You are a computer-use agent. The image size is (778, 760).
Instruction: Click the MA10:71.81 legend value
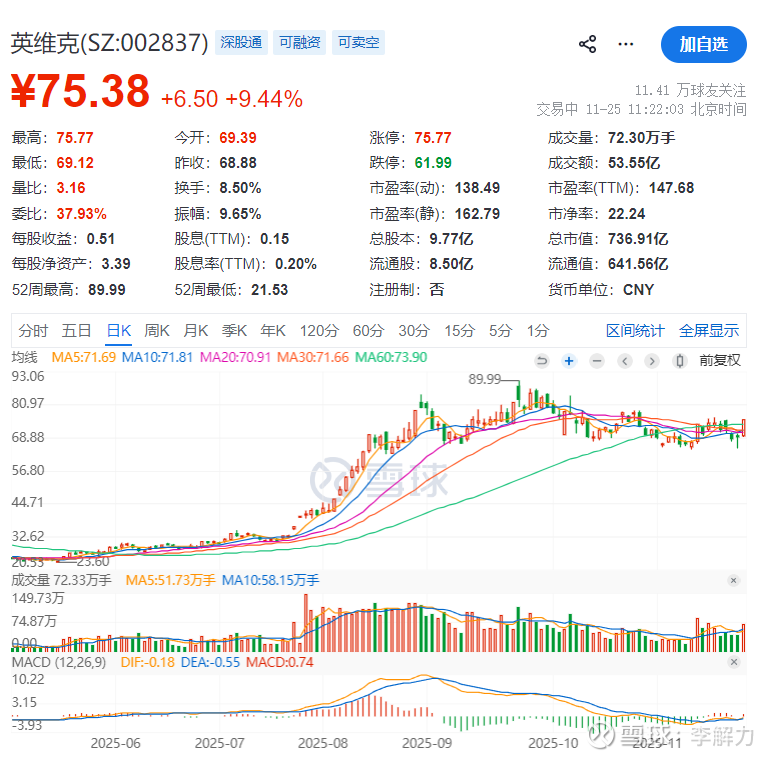[157, 357]
